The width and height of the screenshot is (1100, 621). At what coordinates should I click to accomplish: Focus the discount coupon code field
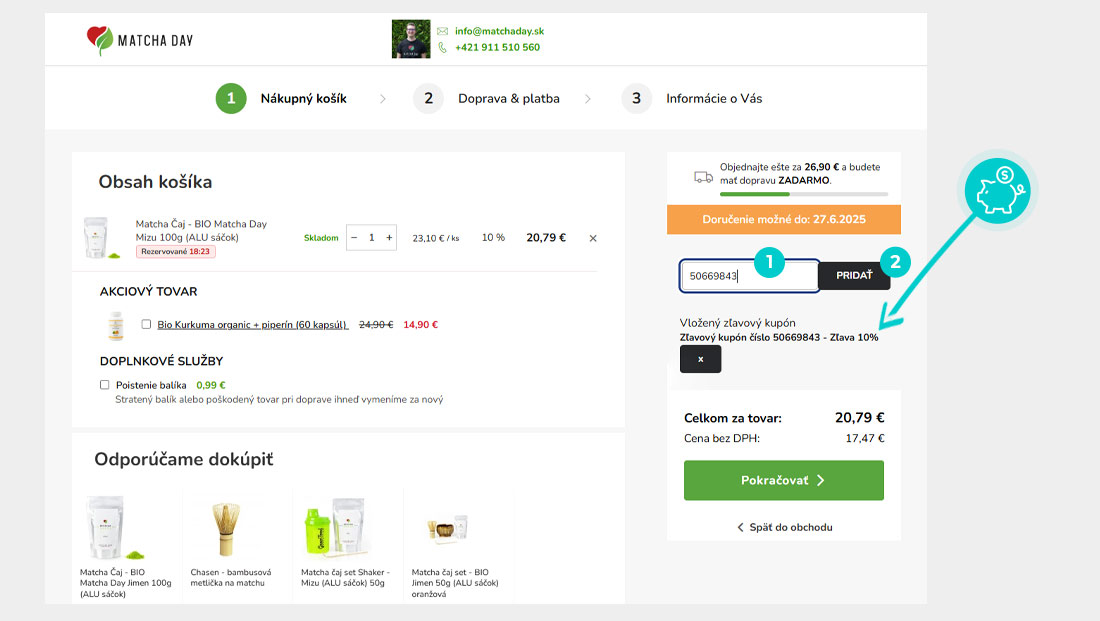tap(748, 275)
